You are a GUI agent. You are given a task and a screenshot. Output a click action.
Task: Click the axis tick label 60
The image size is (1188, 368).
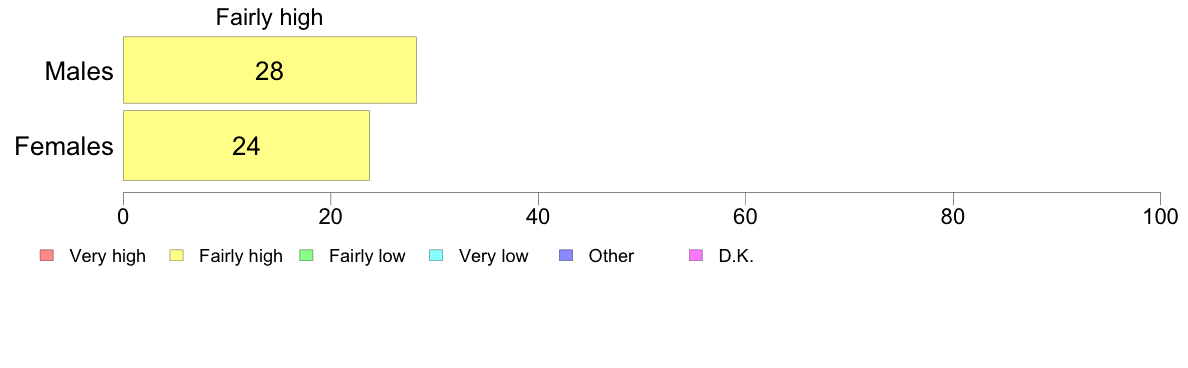coord(746,217)
